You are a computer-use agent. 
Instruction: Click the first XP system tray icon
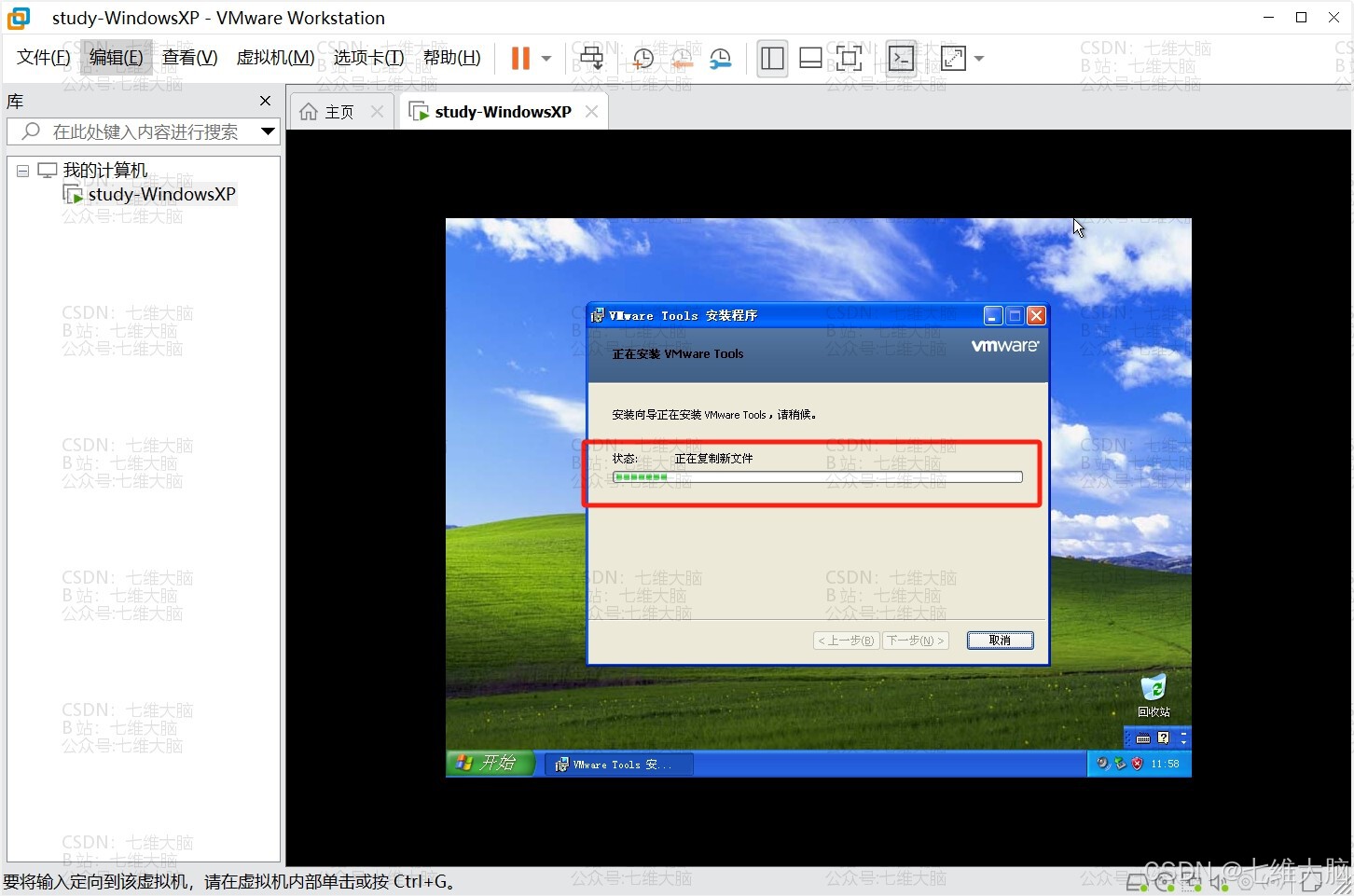(1102, 764)
